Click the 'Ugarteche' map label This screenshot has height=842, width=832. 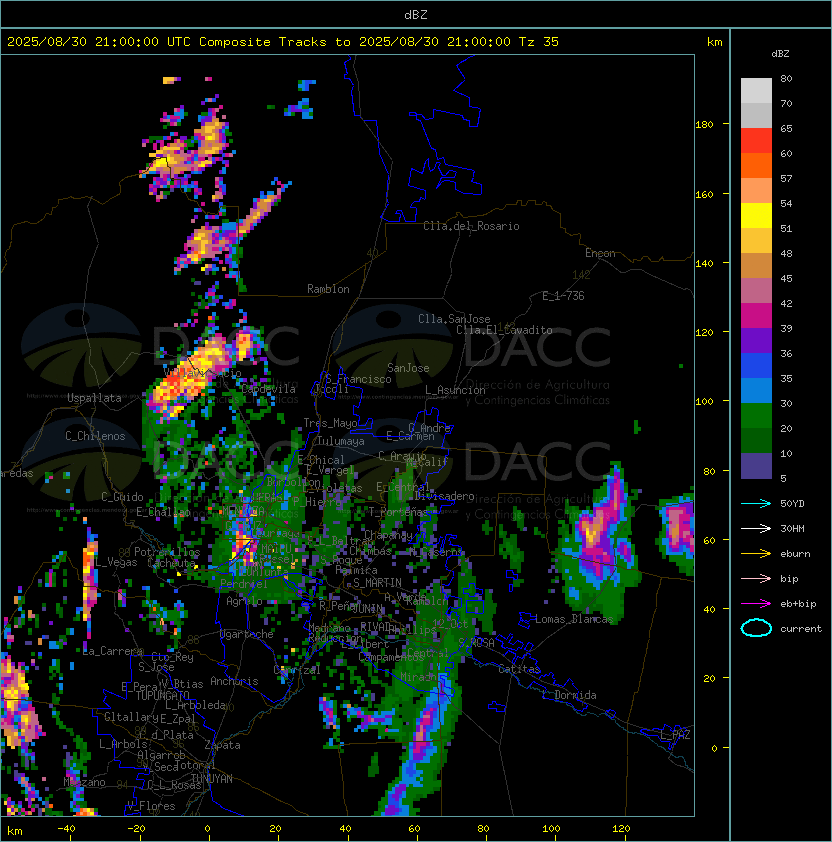coord(246,634)
